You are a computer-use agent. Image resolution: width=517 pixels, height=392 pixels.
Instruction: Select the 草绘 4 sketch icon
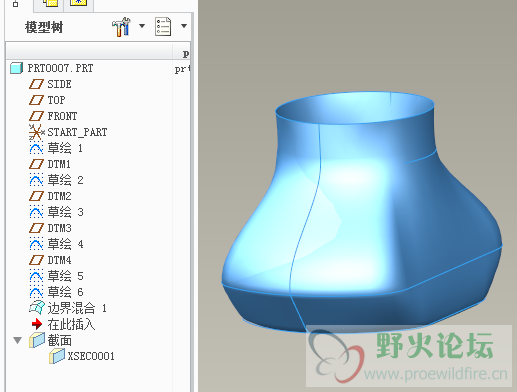coord(36,244)
